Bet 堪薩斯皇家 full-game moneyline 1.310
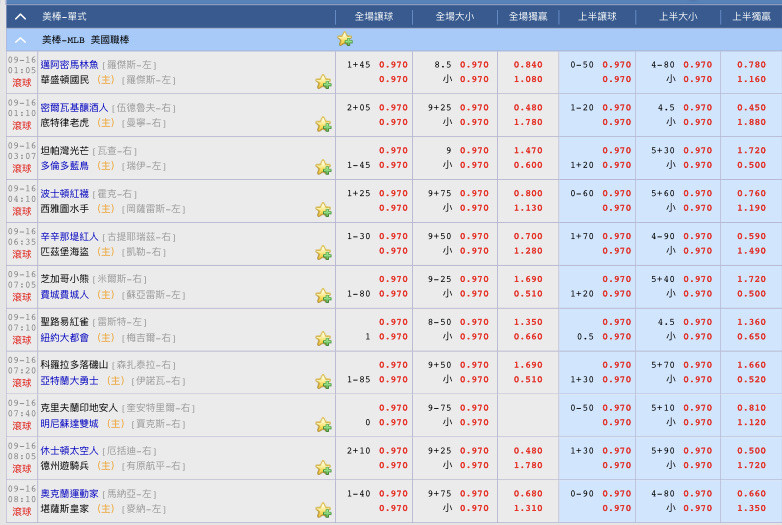 tap(528, 508)
